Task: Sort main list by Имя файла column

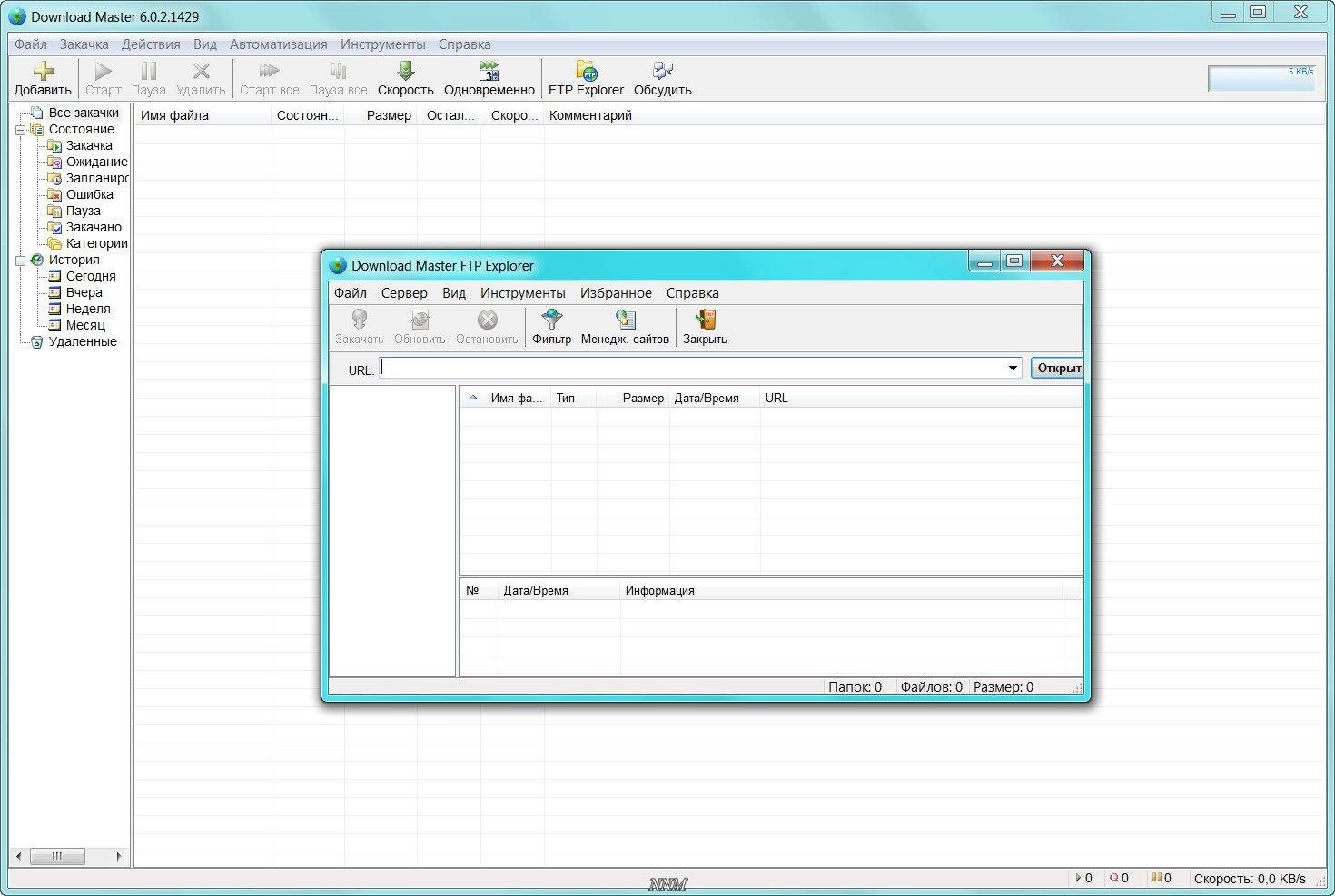Action: coord(203,115)
